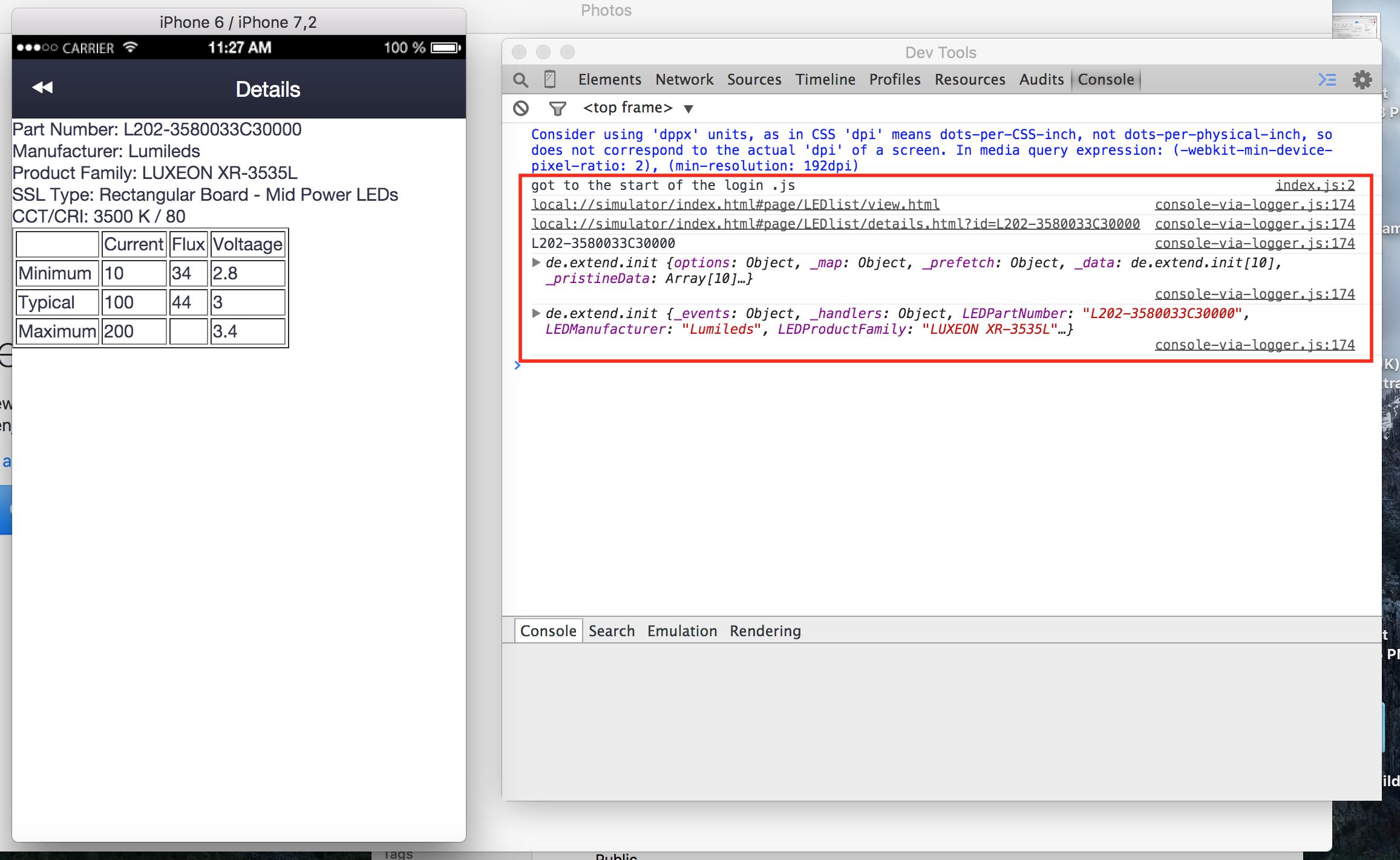Click the index.js:2 source link
1400x860 pixels.
pyautogui.click(x=1314, y=185)
